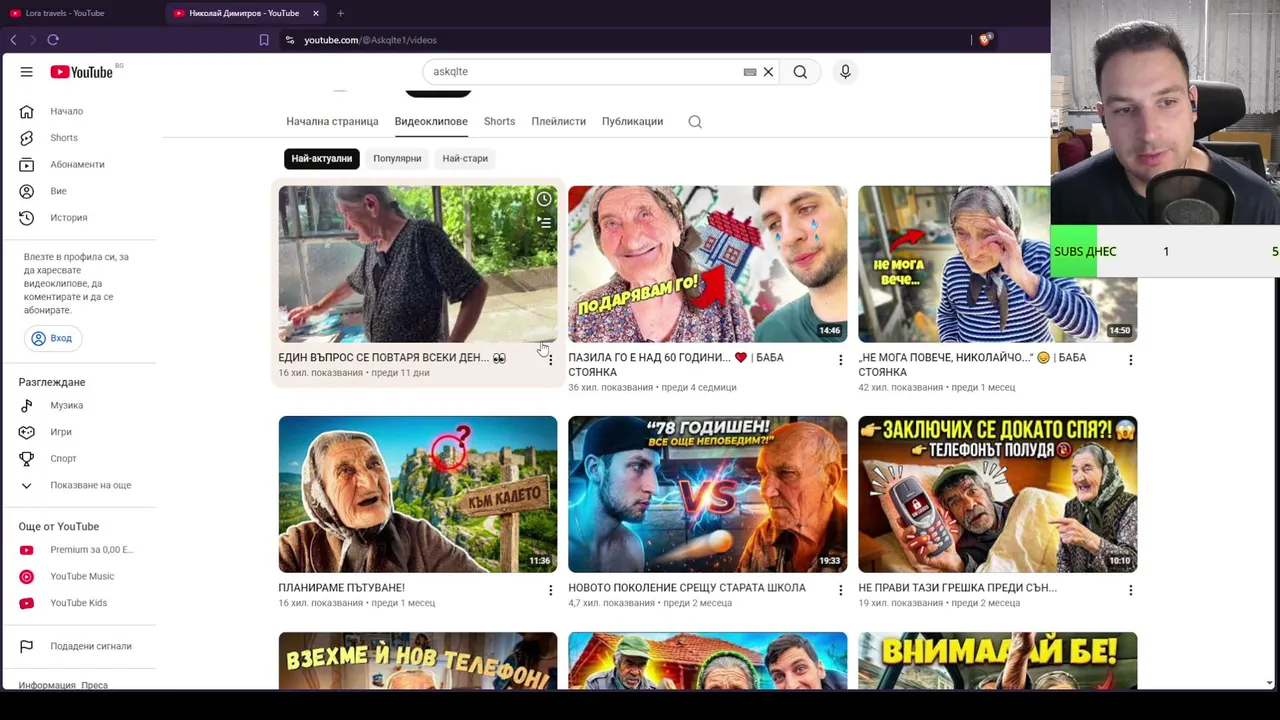Image resolution: width=1280 pixels, height=720 pixels.
Task: Bookmark this page in the address bar
Action: pyautogui.click(x=264, y=40)
